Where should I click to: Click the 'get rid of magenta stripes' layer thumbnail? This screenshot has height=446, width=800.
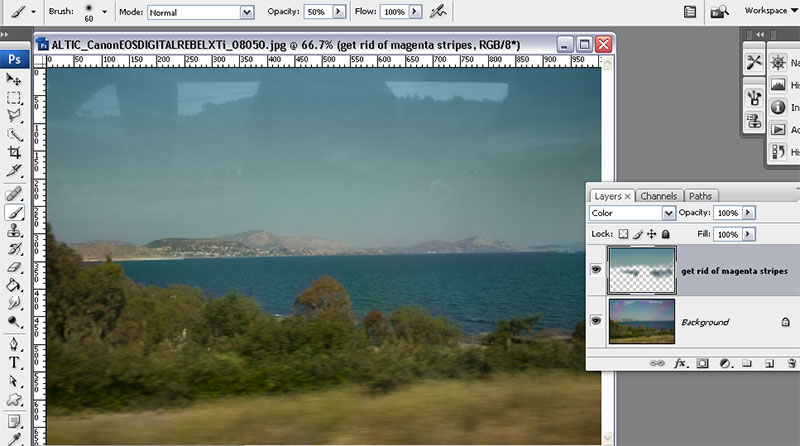coord(642,270)
